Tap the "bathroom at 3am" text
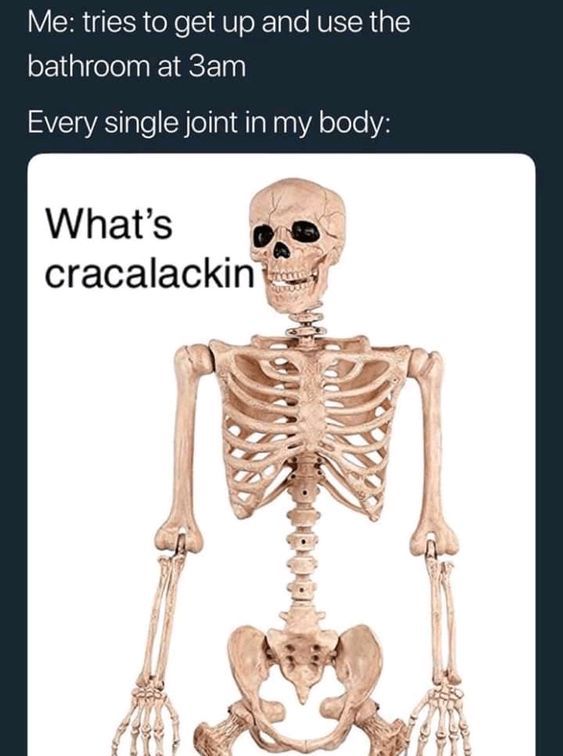 click(x=137, y=67)
